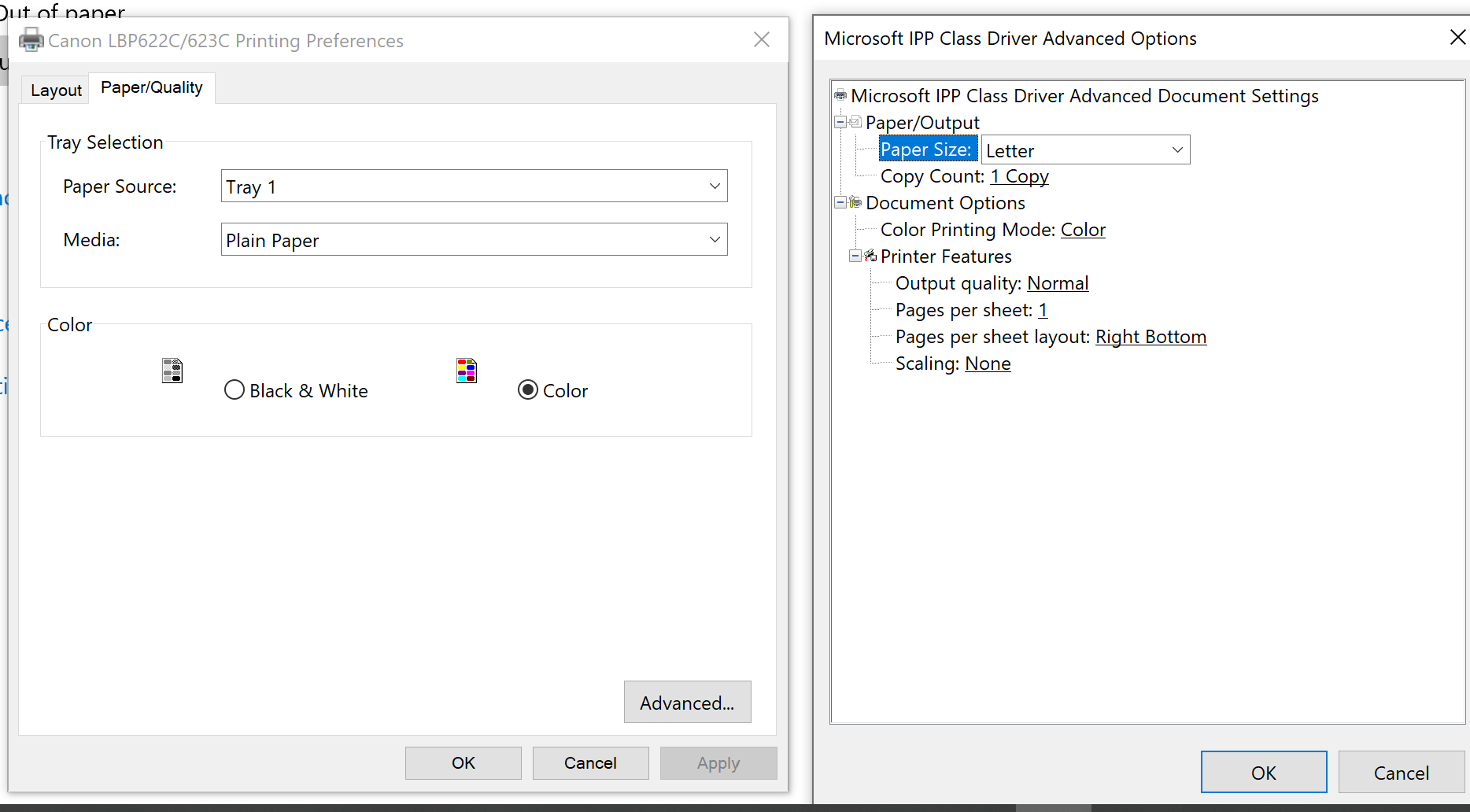Image resolution: width=1470 pixels, height=812 pixels.
Task: Click the Advanced... button
Action: pos(687,702)
